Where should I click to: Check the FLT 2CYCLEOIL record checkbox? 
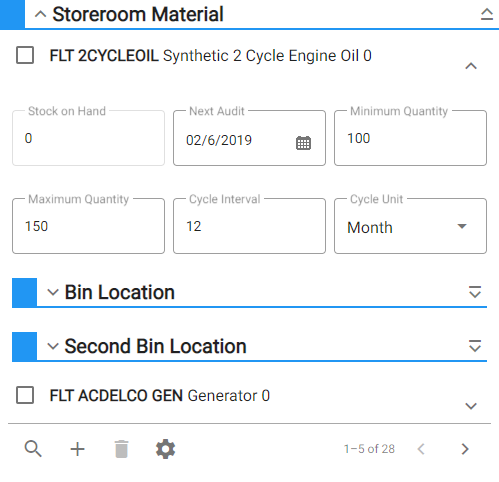click(x=25, y=55)
